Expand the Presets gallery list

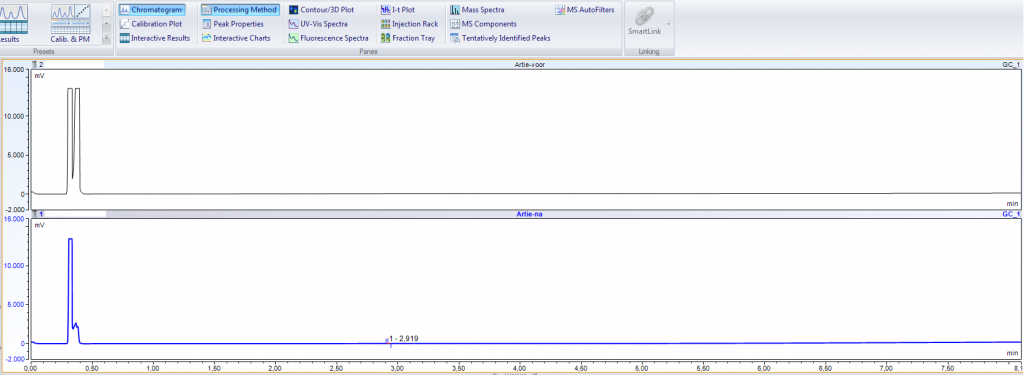[106, 38]
